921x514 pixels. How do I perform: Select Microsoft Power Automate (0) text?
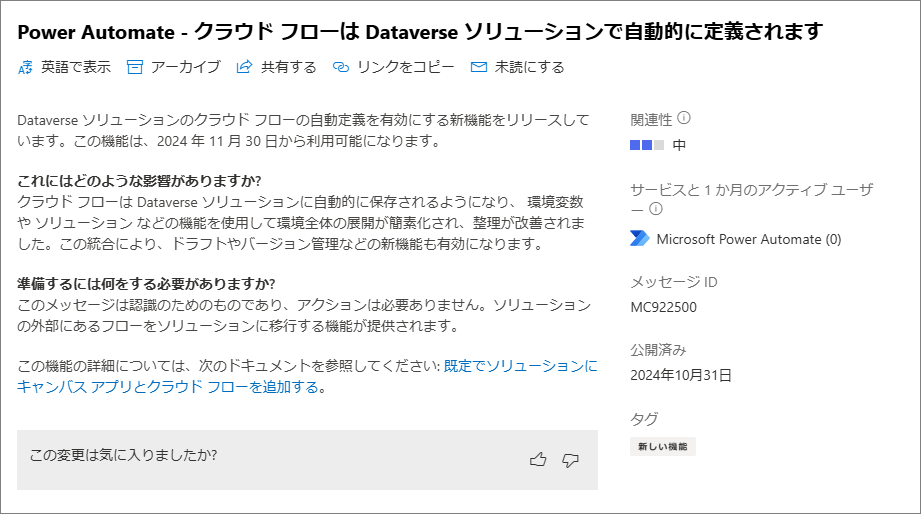tap(748, 239)
